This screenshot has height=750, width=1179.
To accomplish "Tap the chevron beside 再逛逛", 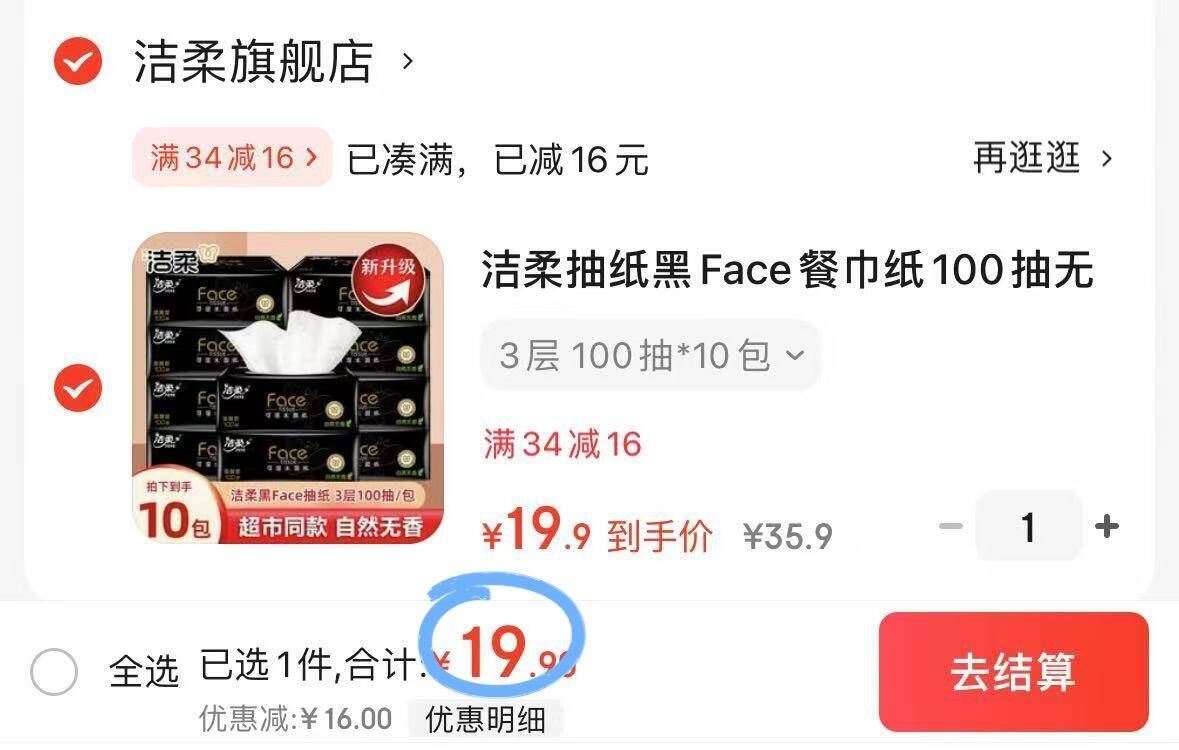I will pyautogui.click(x=1106, y=159).
